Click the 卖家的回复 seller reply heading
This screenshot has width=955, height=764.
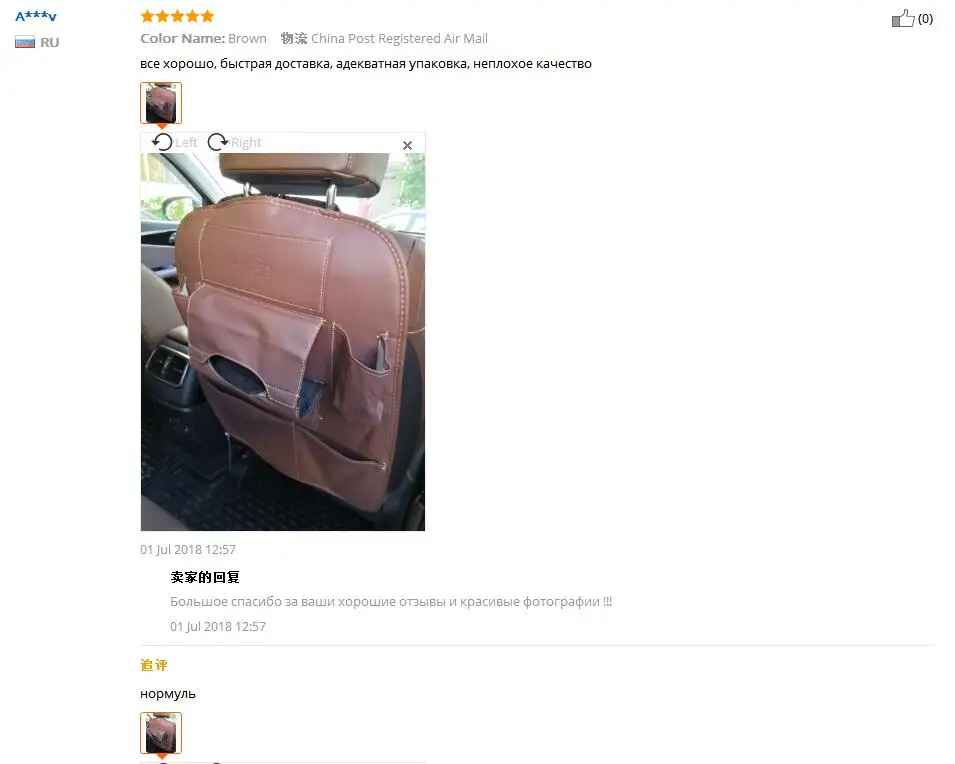[205, 577]
